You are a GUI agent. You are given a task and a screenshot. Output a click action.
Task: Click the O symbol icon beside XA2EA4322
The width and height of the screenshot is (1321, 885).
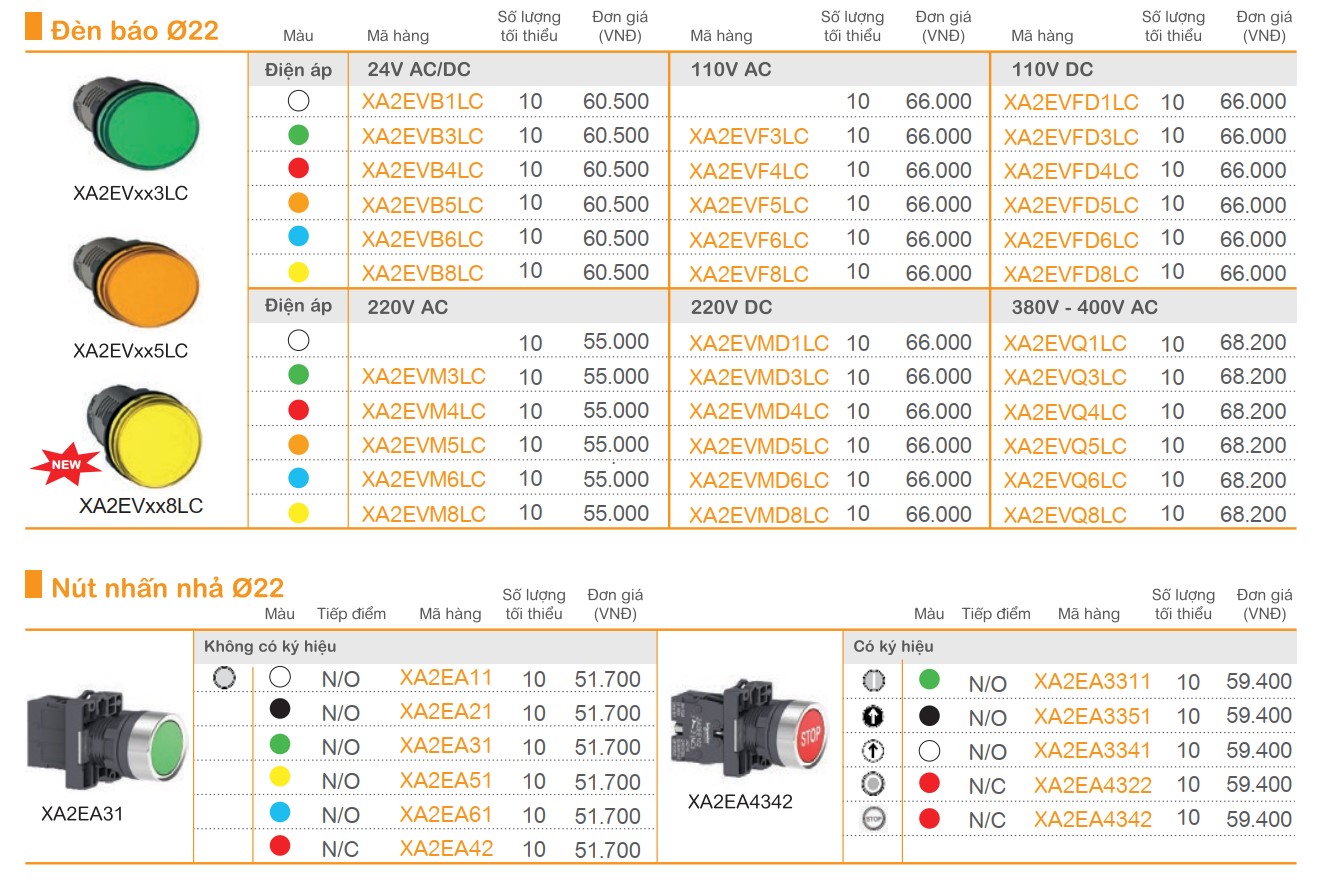coord(873,784)
